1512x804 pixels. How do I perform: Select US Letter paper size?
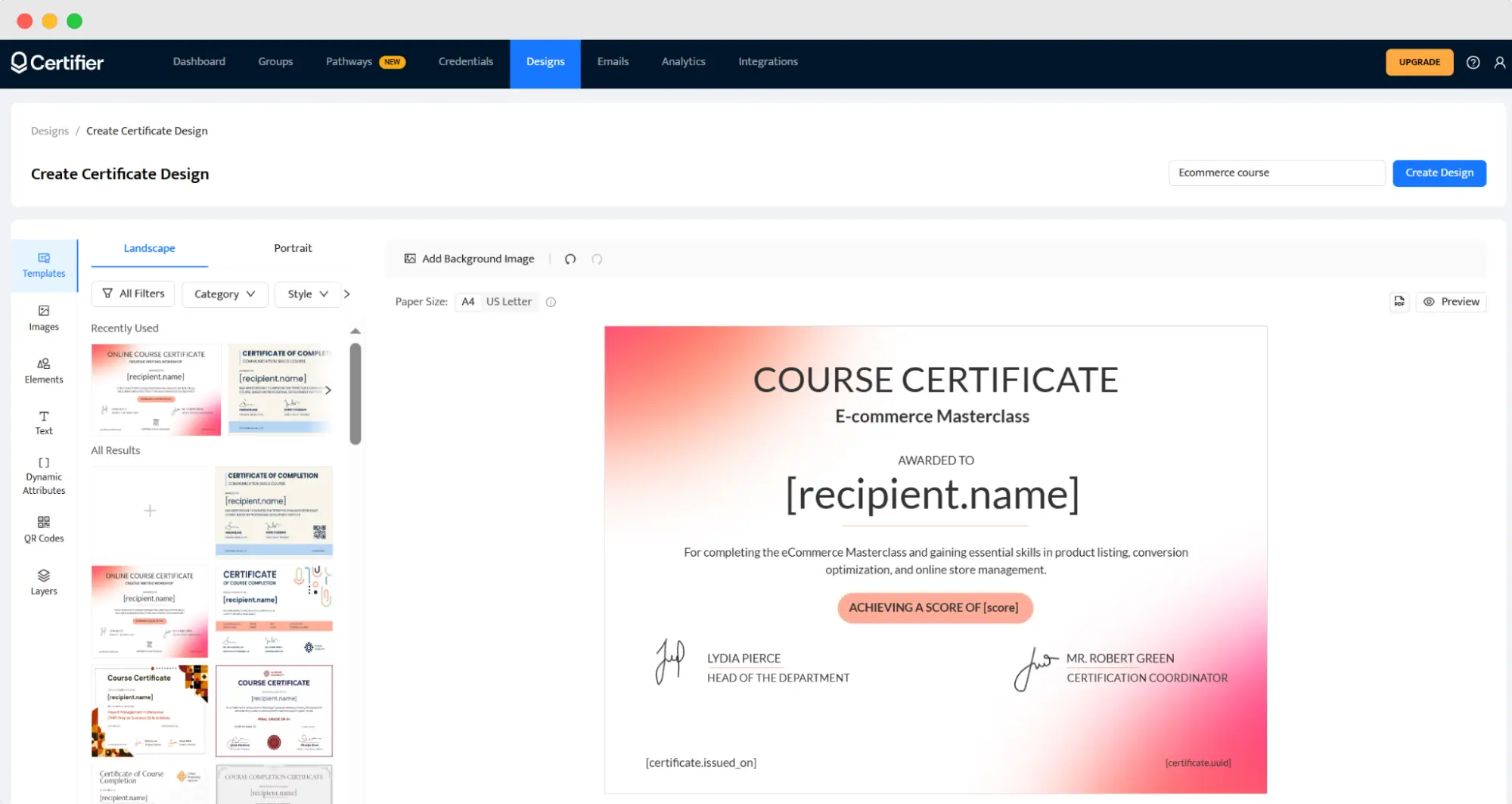[x=508, y=302]
